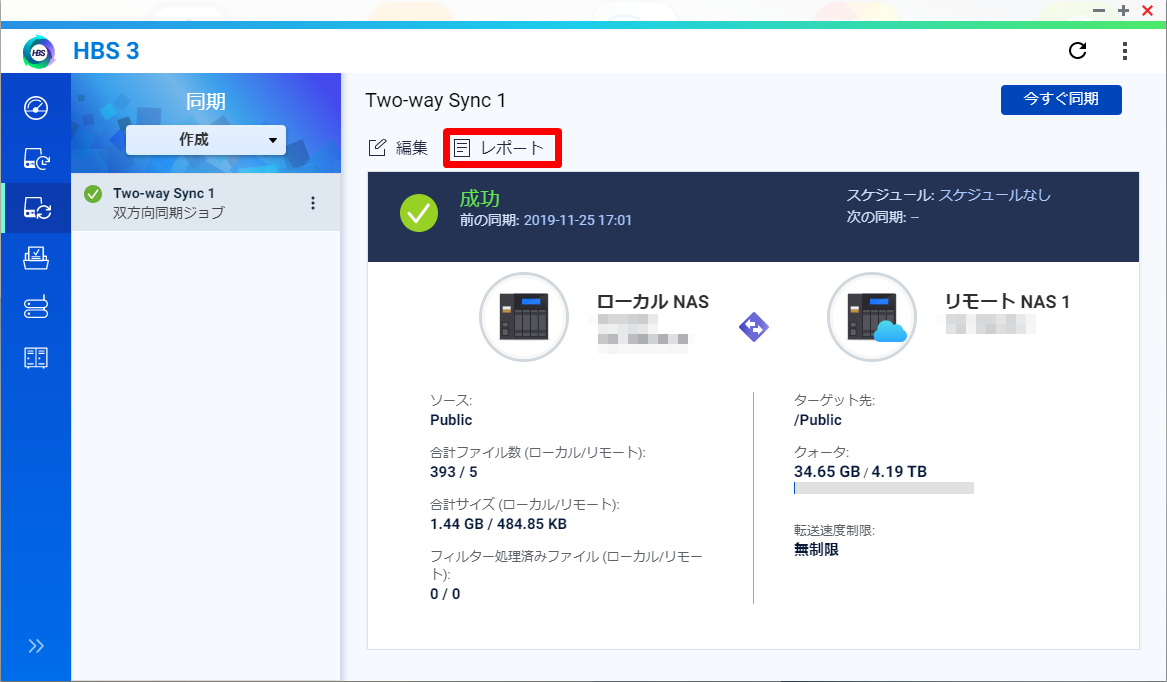
Task: Click the 次の同期 next sync text
Action: coord(883,217)
